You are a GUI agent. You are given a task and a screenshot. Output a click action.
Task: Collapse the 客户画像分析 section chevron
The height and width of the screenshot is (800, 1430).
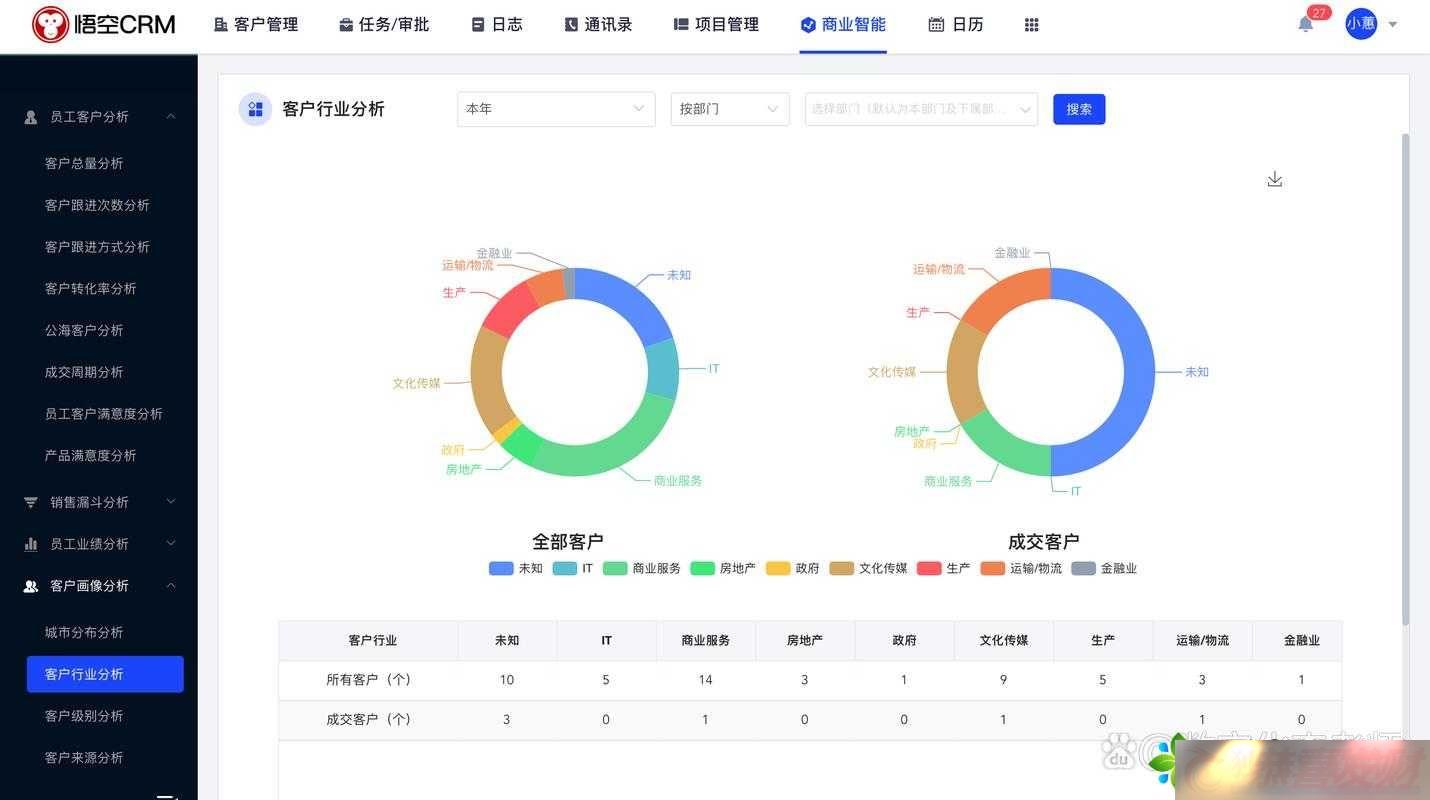(171, 585)
